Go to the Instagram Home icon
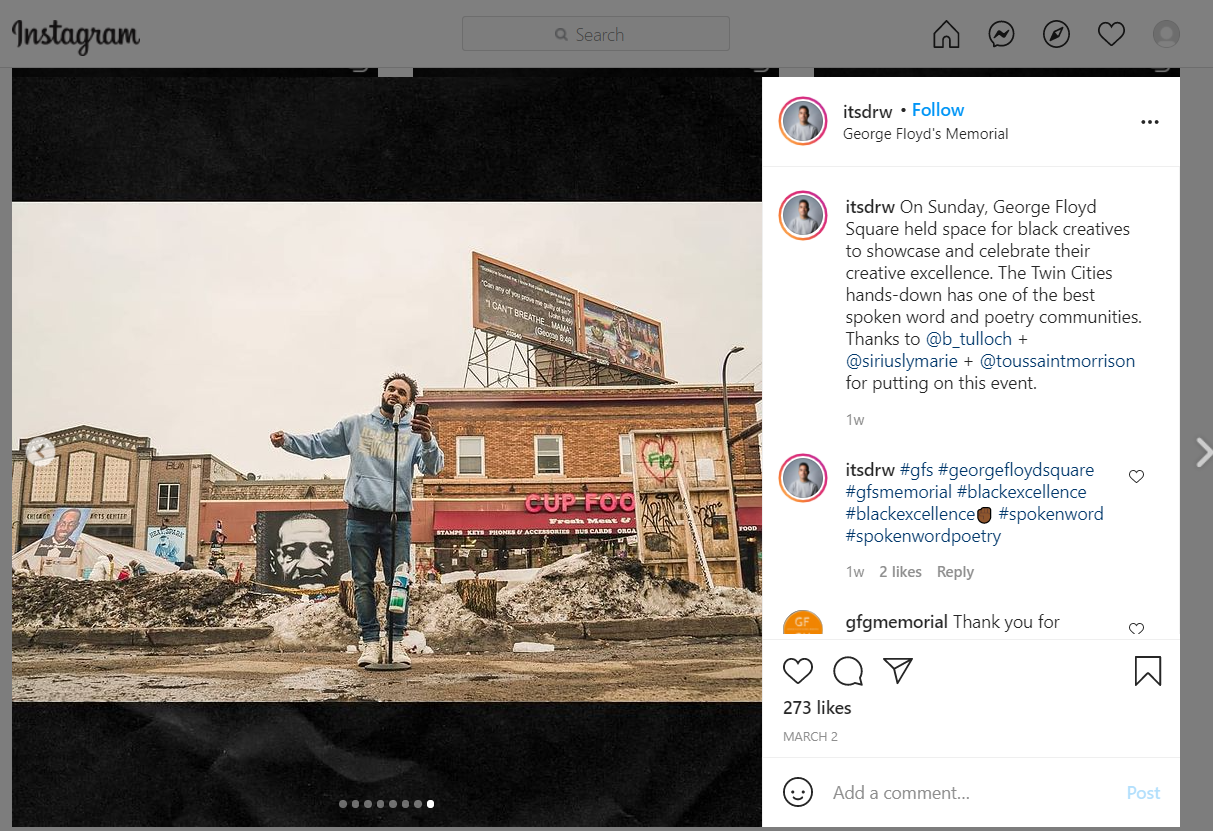This screenshot has height=831, width=1213. pyautogui.click(x=945, y=35)
